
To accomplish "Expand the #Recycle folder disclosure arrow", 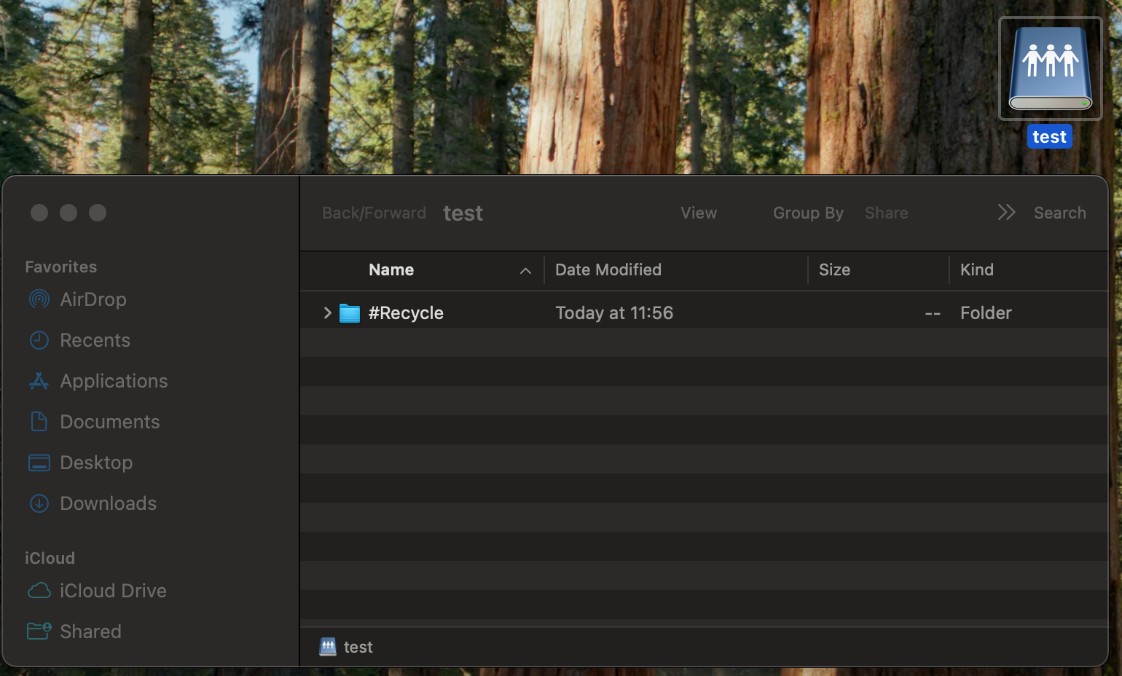I will tap(327, 313).
